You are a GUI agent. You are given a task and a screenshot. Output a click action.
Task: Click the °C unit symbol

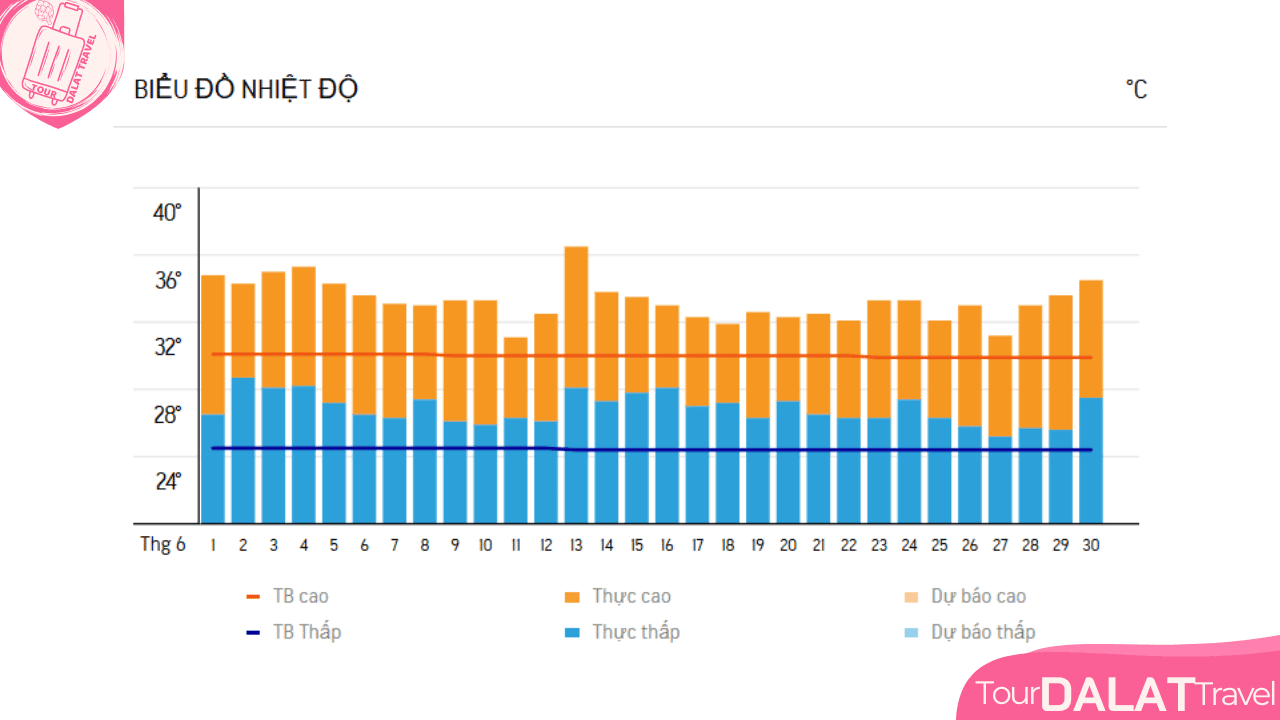tap(1136, 90)
